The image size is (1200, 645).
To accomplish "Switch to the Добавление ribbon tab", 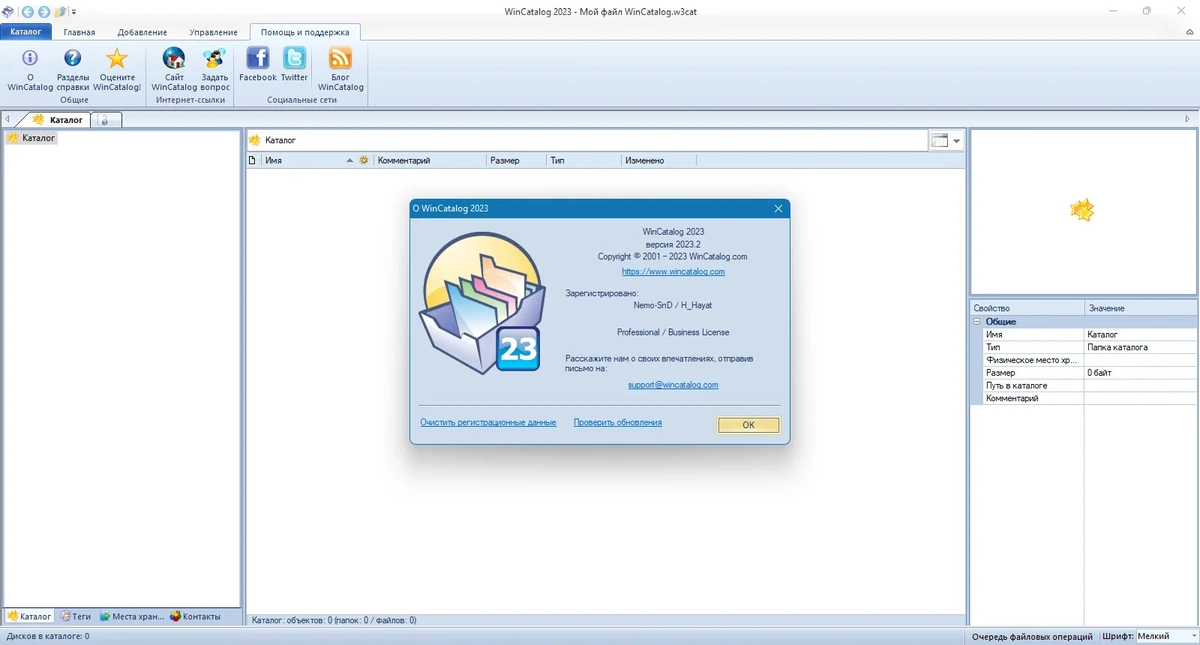I will (x=142, y=32).
